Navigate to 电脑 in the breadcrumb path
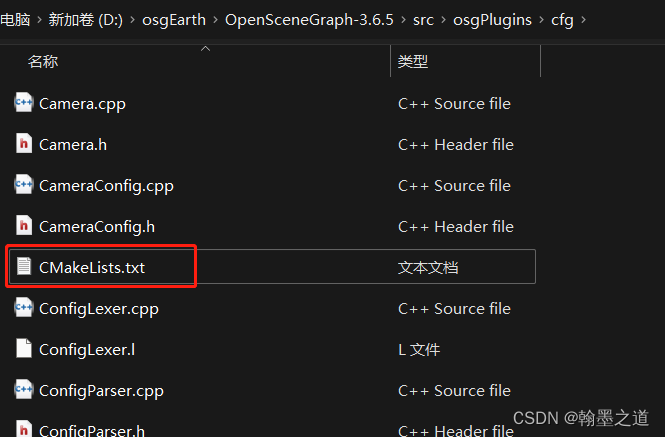Screen dimensions: 665x437 click(15, 20)
